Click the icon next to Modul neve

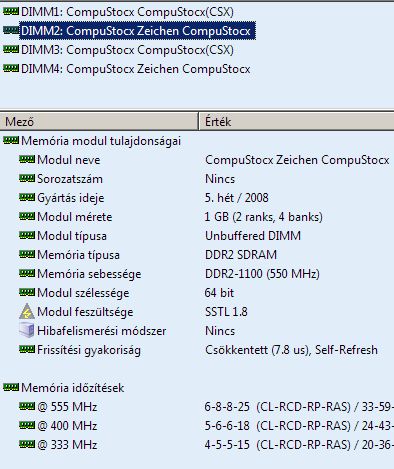pos(27,159)
